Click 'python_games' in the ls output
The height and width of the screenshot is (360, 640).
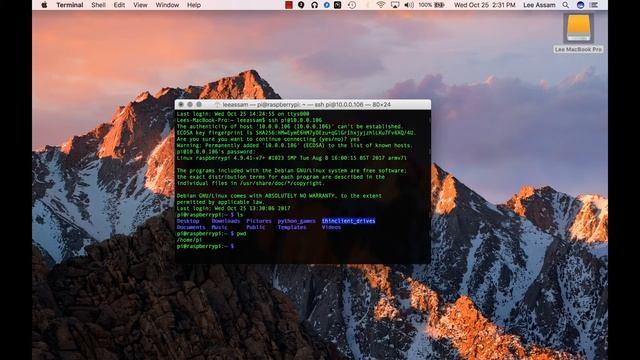tap(297, 221)
